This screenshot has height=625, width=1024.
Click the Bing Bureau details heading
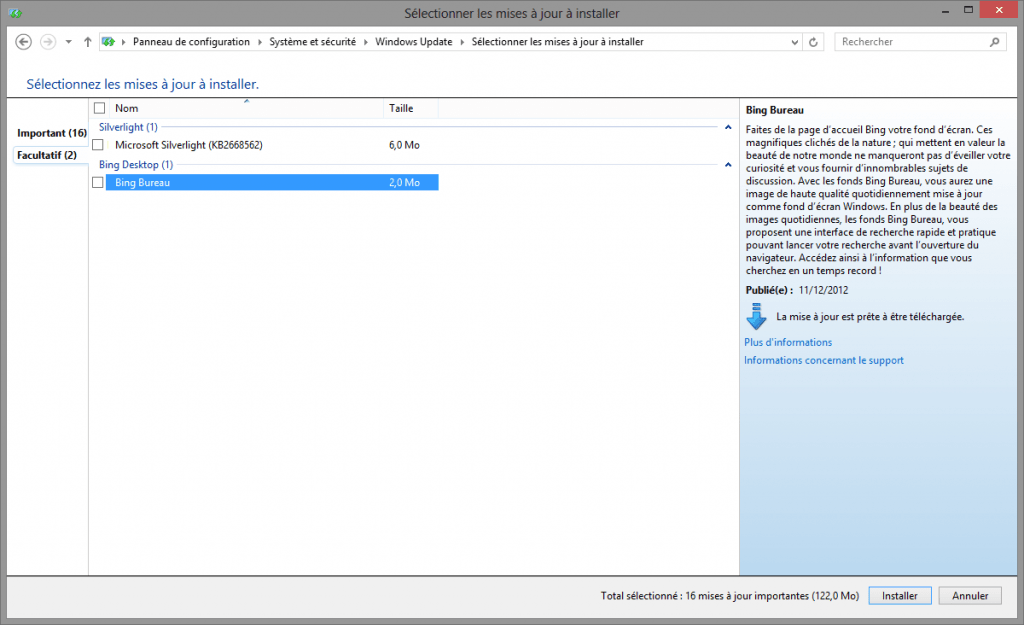click(x=775, y=110)
